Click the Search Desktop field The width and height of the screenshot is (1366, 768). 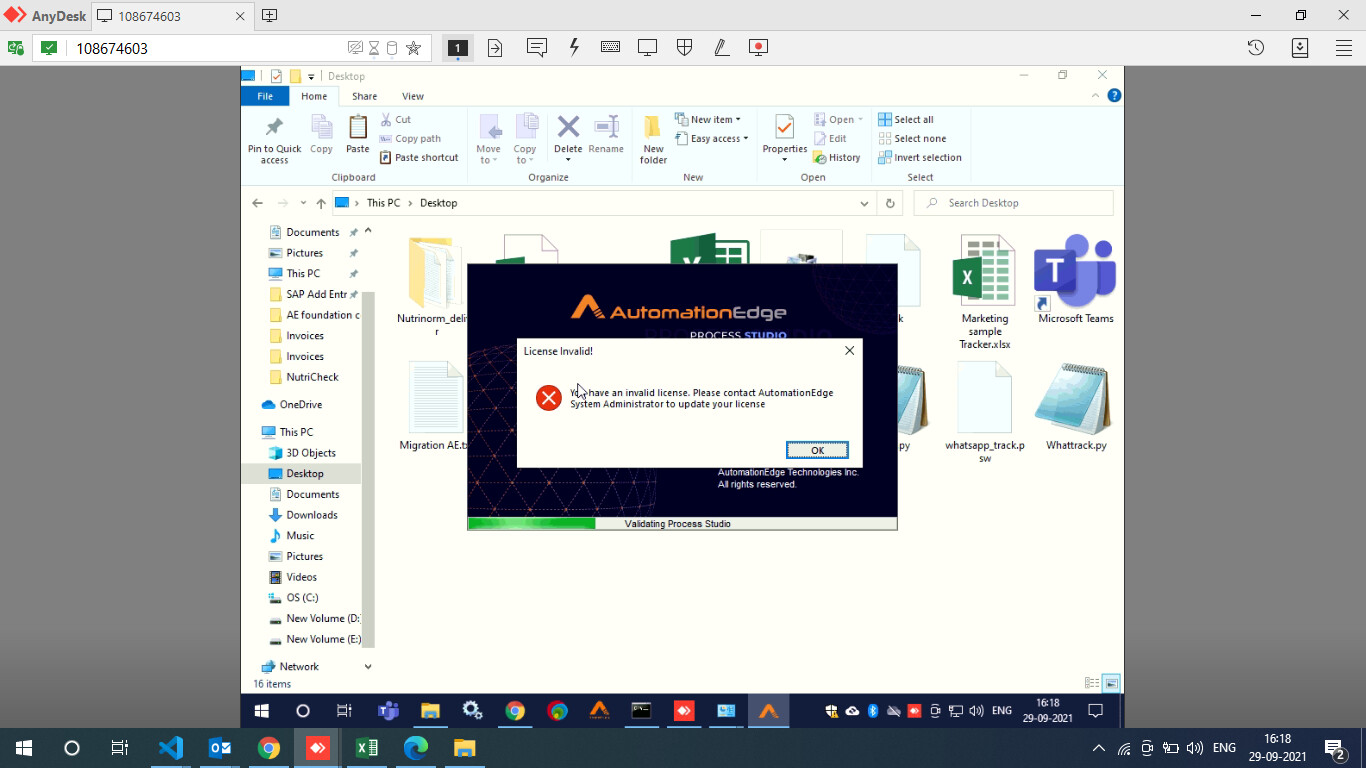(1013, 203)
